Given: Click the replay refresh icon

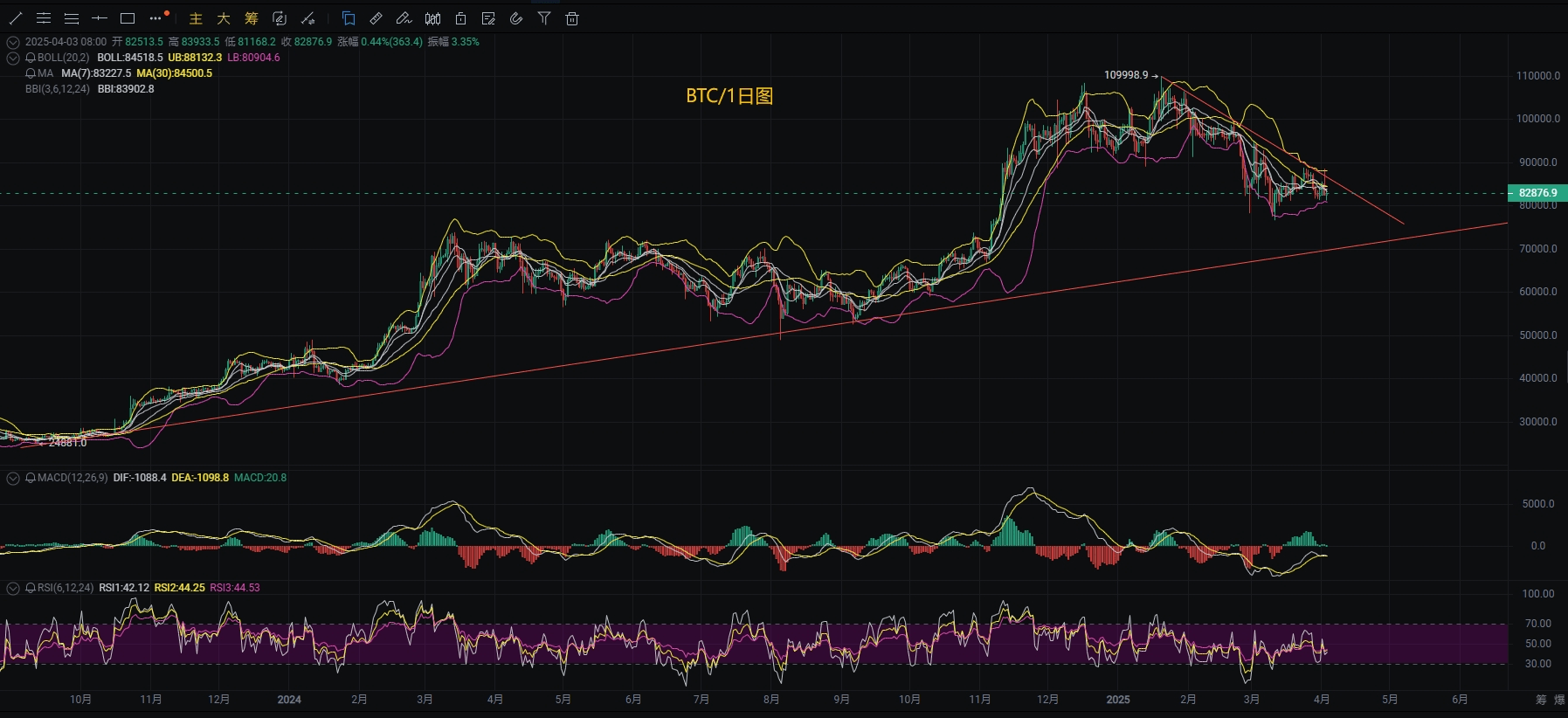Looking at the screenshot, I should pos(280,18).
